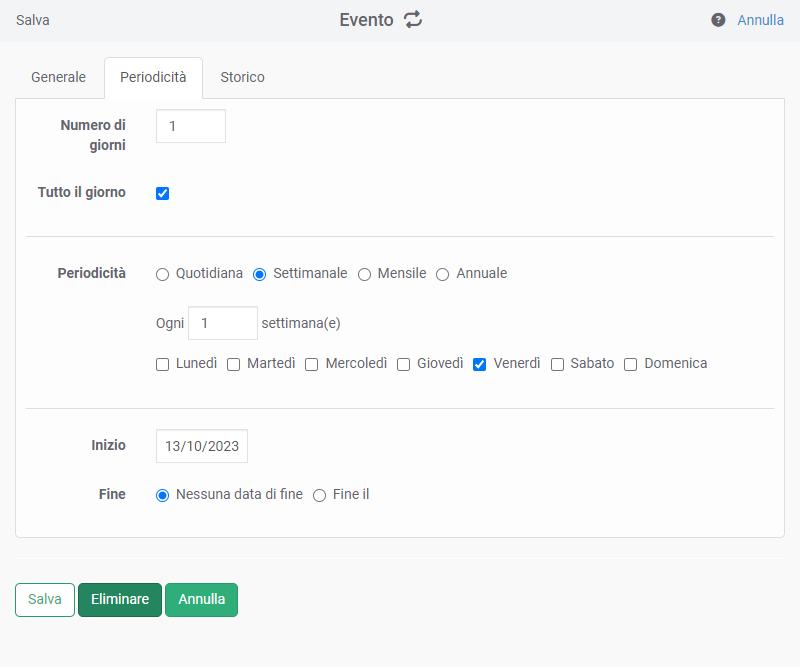Open the Generale tab

[x=59, y=77]
